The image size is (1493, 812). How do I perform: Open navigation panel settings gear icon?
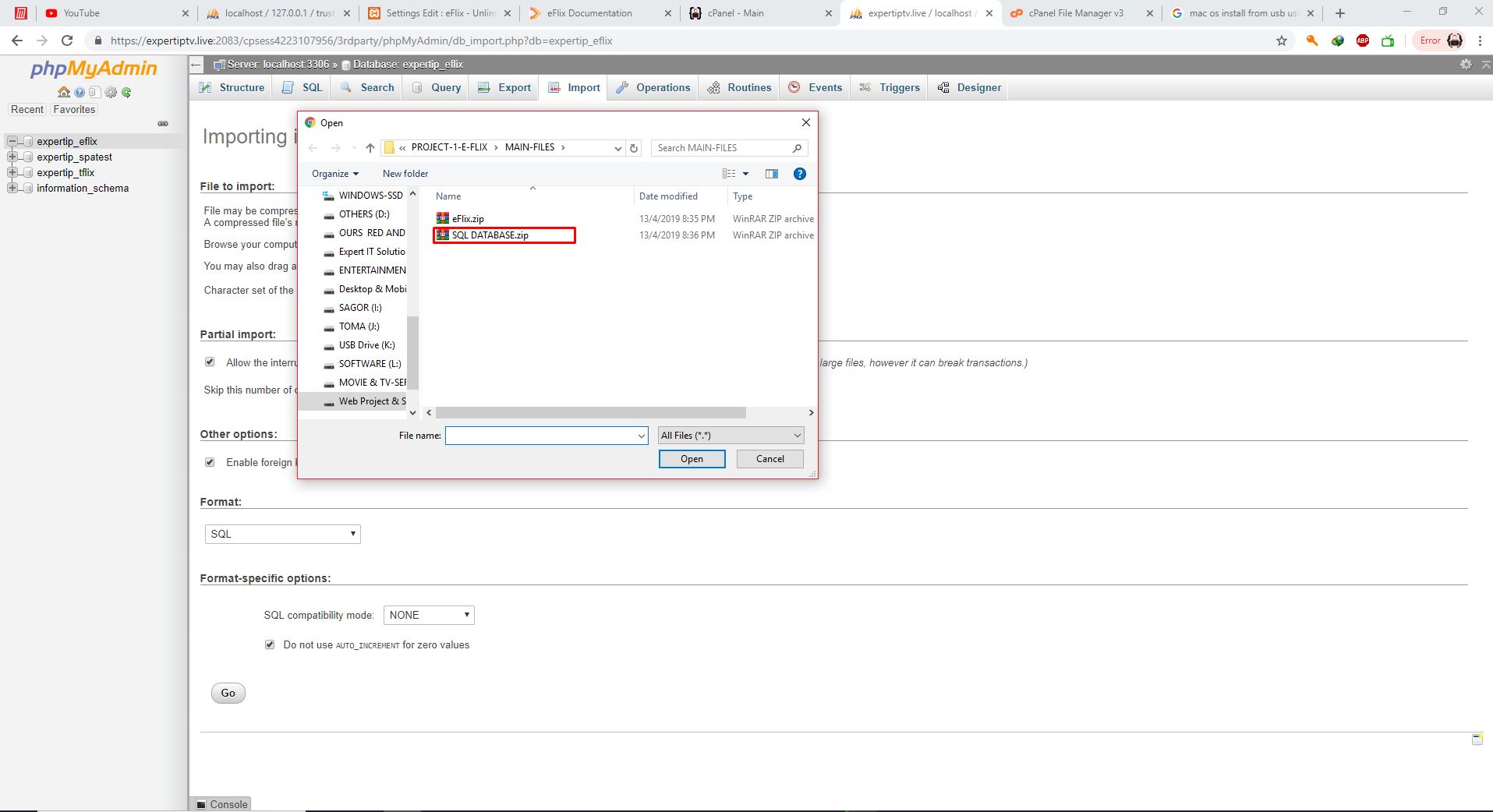[x=111, y=92]
